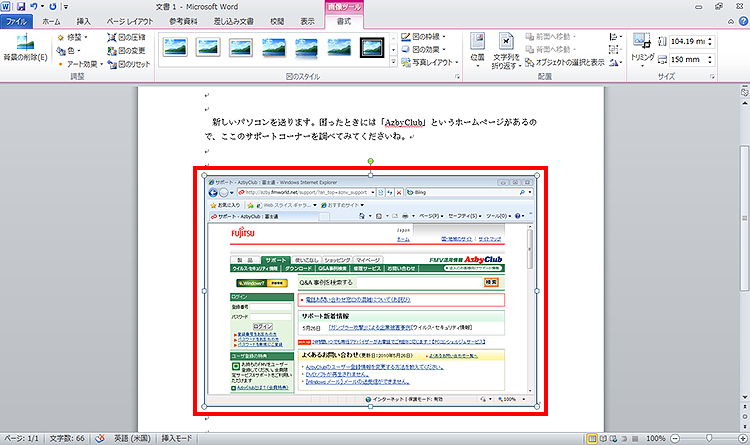
Task: Click the Redo icon in quick access toolbar
Action: (x=53, y=7)
